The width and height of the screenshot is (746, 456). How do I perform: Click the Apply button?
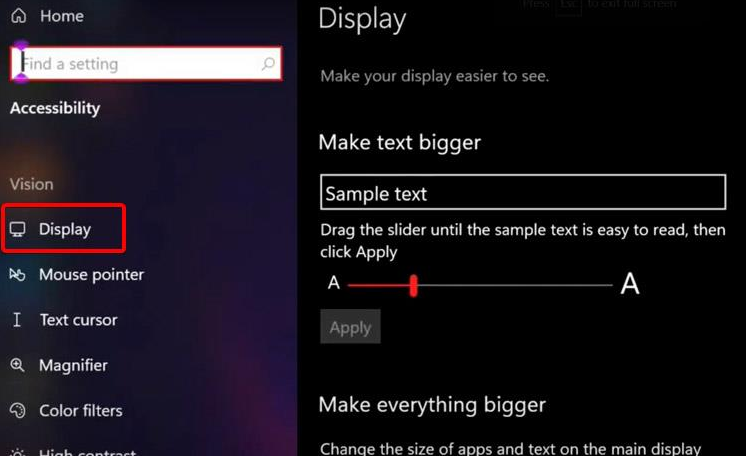(350, 327)
